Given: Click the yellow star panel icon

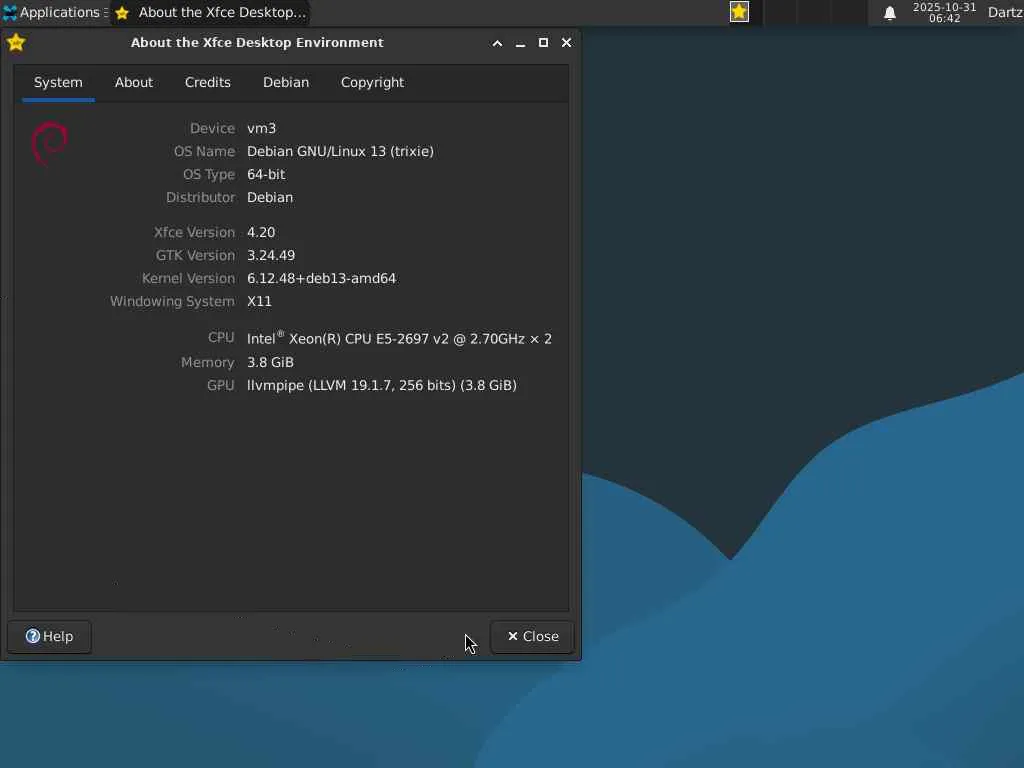Looking at the screenshot, I should click(739, 12).
